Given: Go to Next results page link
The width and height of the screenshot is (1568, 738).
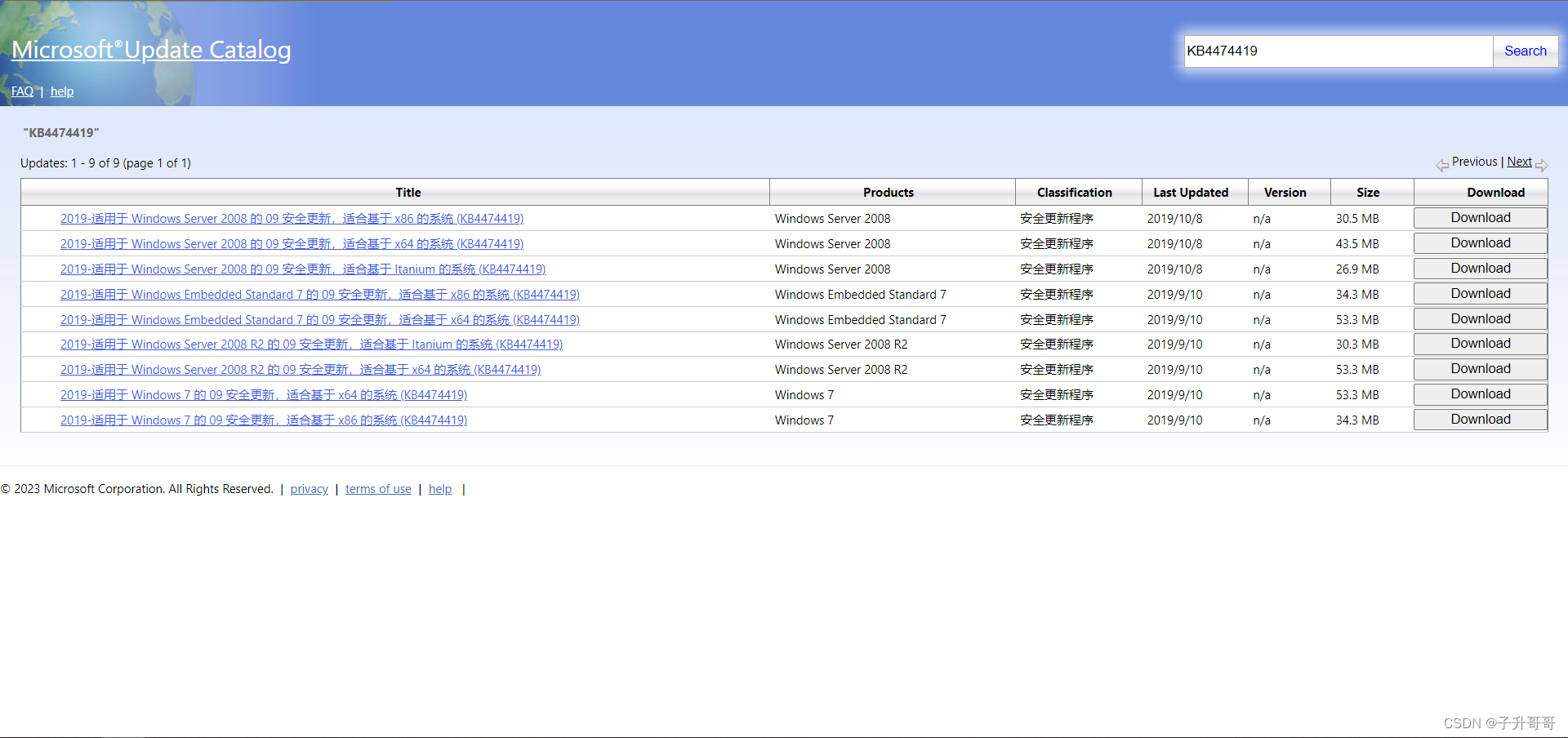Looking at the screenshot, I should [1519, 162].
